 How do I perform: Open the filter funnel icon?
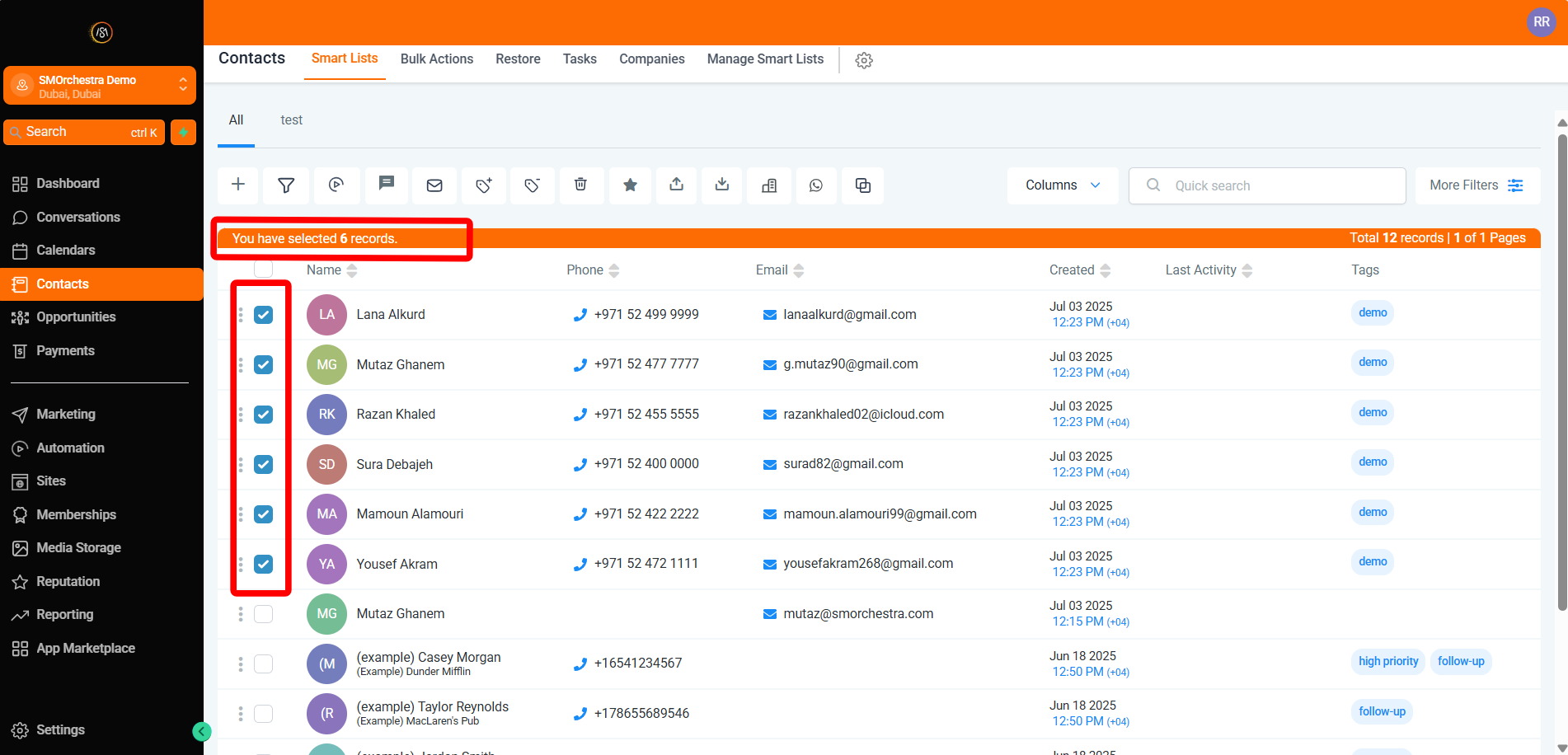coord(286,185)
